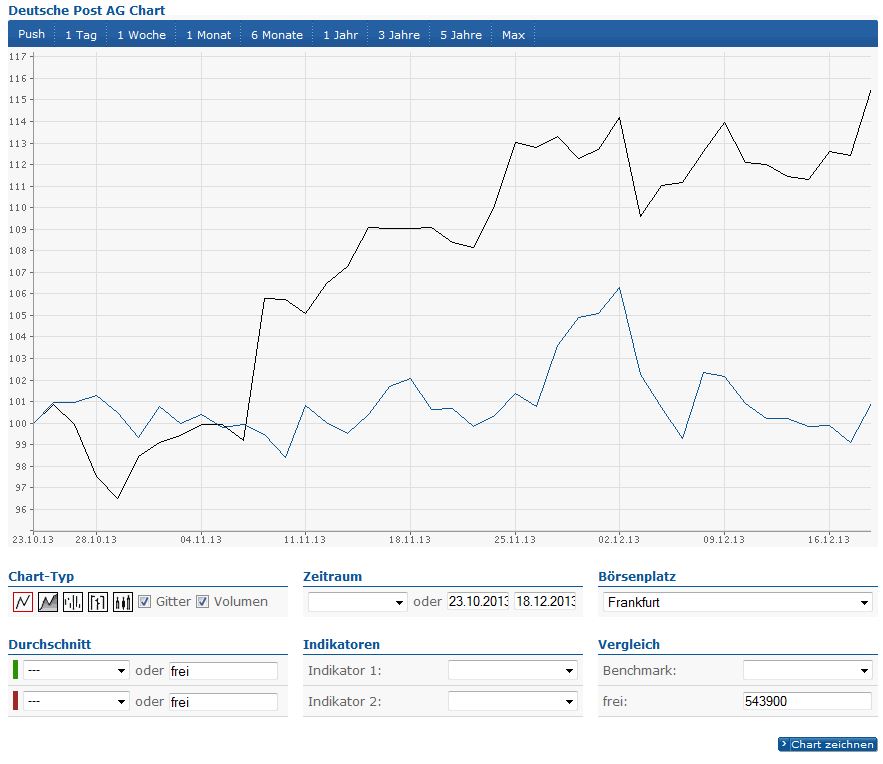Select the OHLC chart type icon
Viewport: 883px width, 764px height.
click(x=98, y=602)
